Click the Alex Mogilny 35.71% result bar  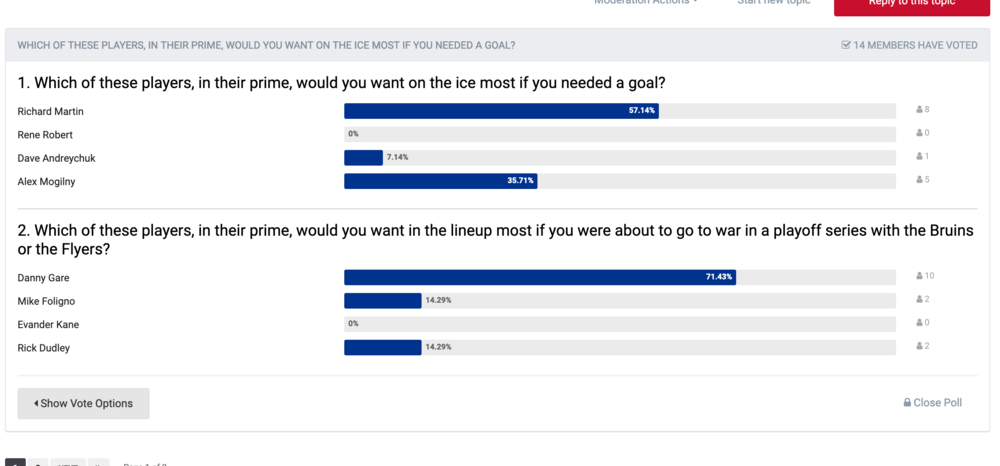tap(441, 181)
